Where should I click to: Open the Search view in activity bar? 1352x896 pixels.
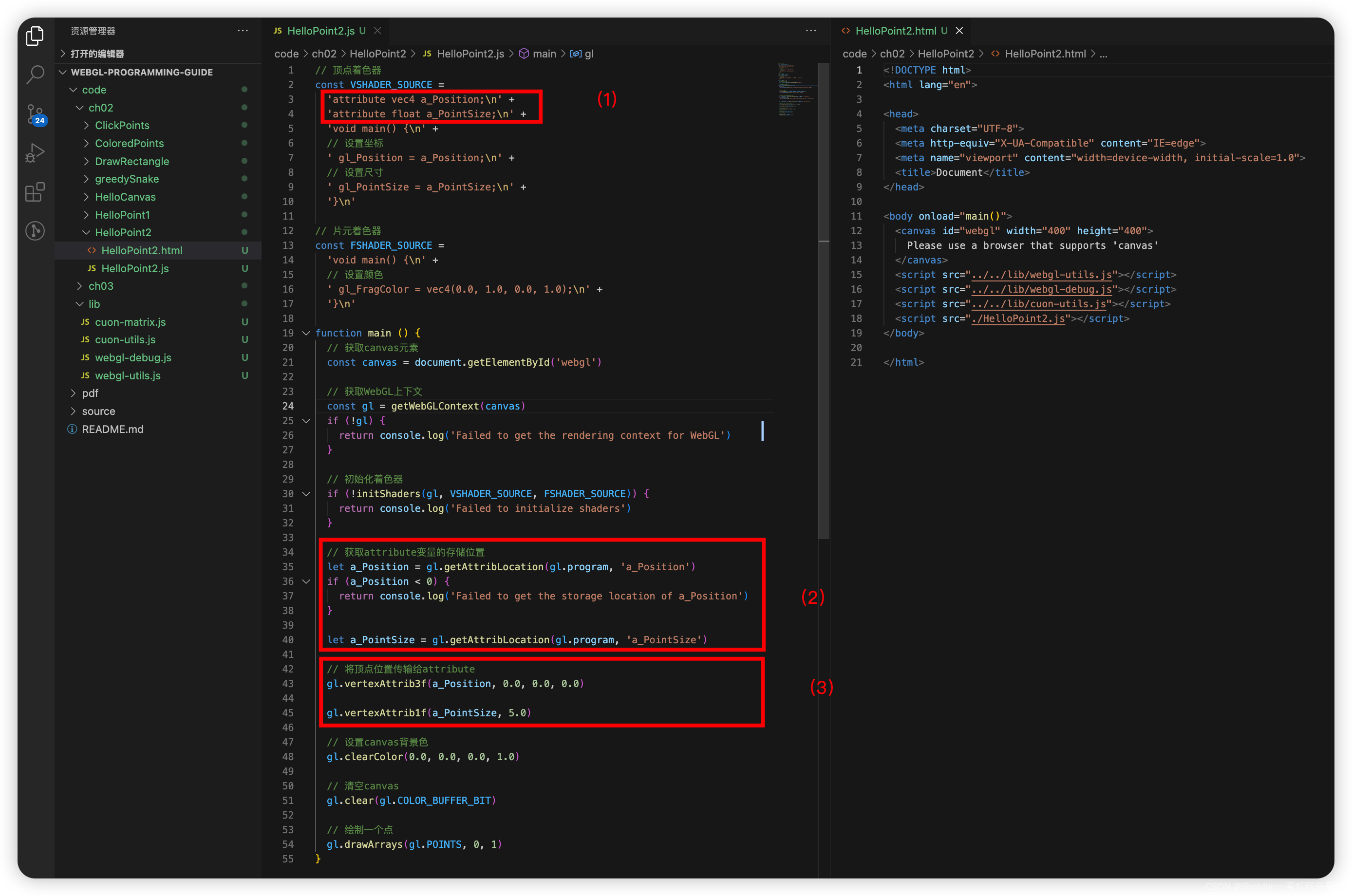click(35, 75)
